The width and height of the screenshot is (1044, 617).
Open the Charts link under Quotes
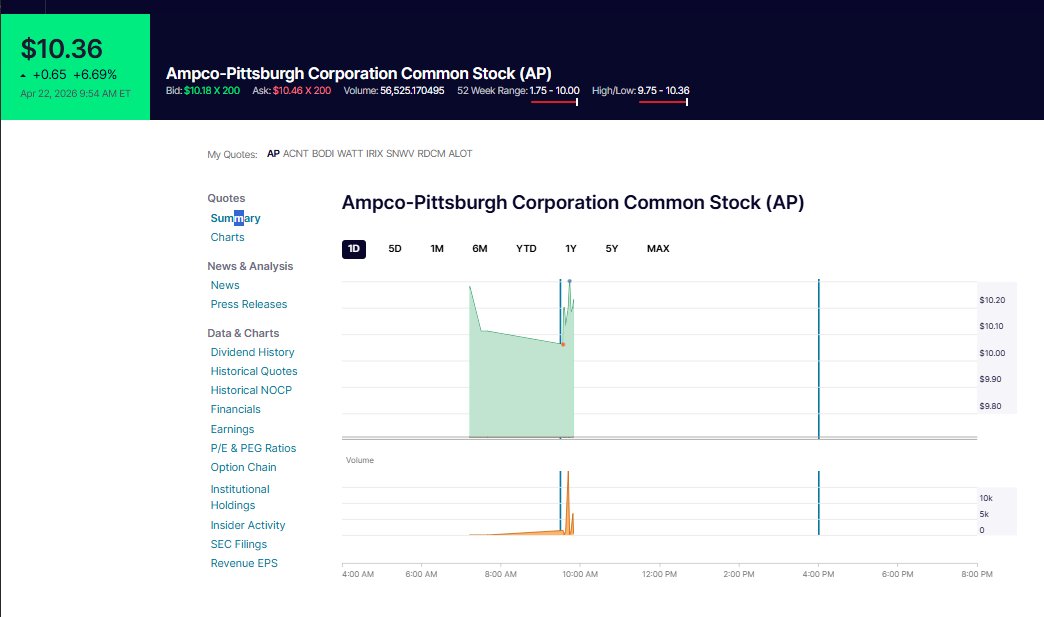pos(227,237)
